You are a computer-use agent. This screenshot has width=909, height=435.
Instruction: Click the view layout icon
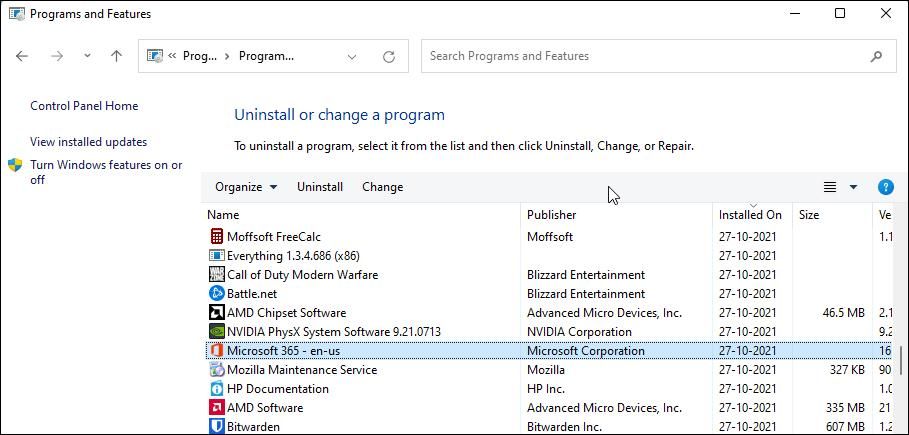pyautogui.click(x=830, y=187)
